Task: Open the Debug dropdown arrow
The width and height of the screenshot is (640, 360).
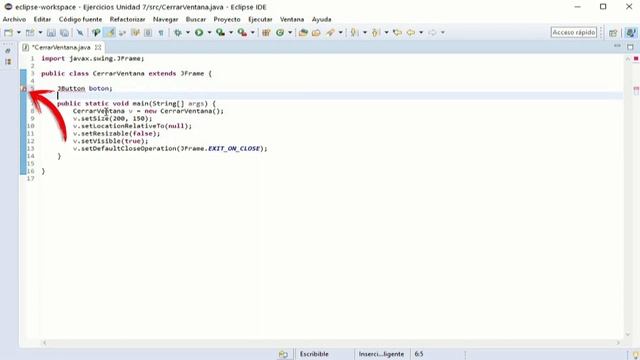Action: tap(188, 33)
